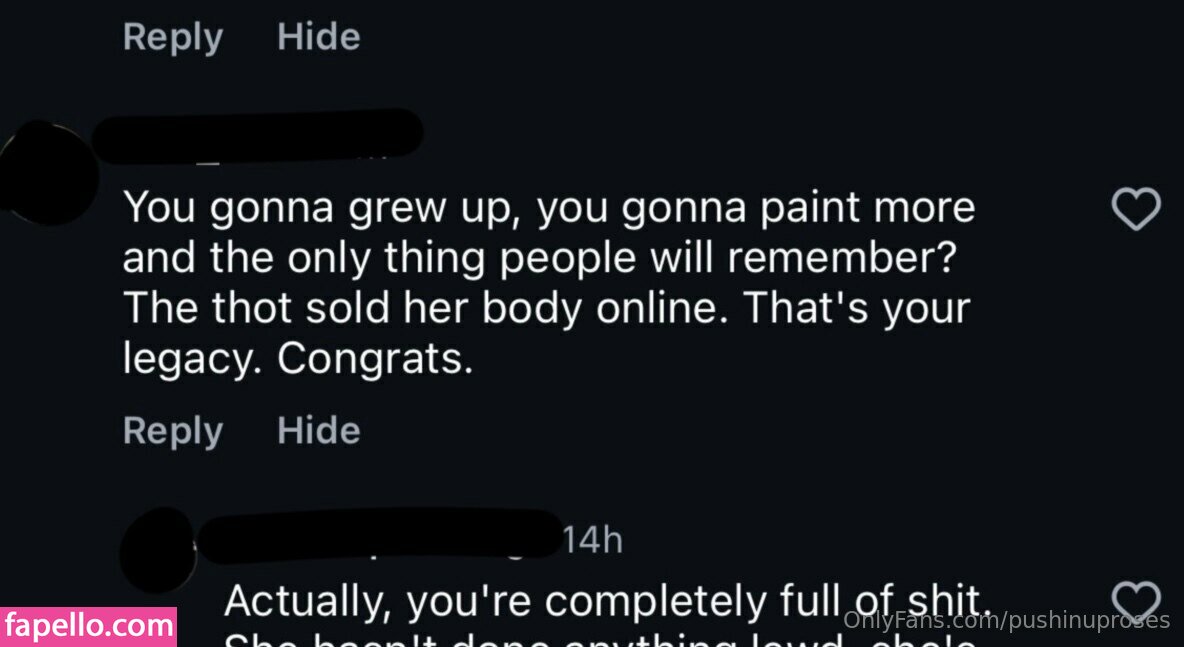Click the "legacy. Congrats." text line
This screenshot has width=1184, height=647.
pyautogui.click(x=298, y=361)
